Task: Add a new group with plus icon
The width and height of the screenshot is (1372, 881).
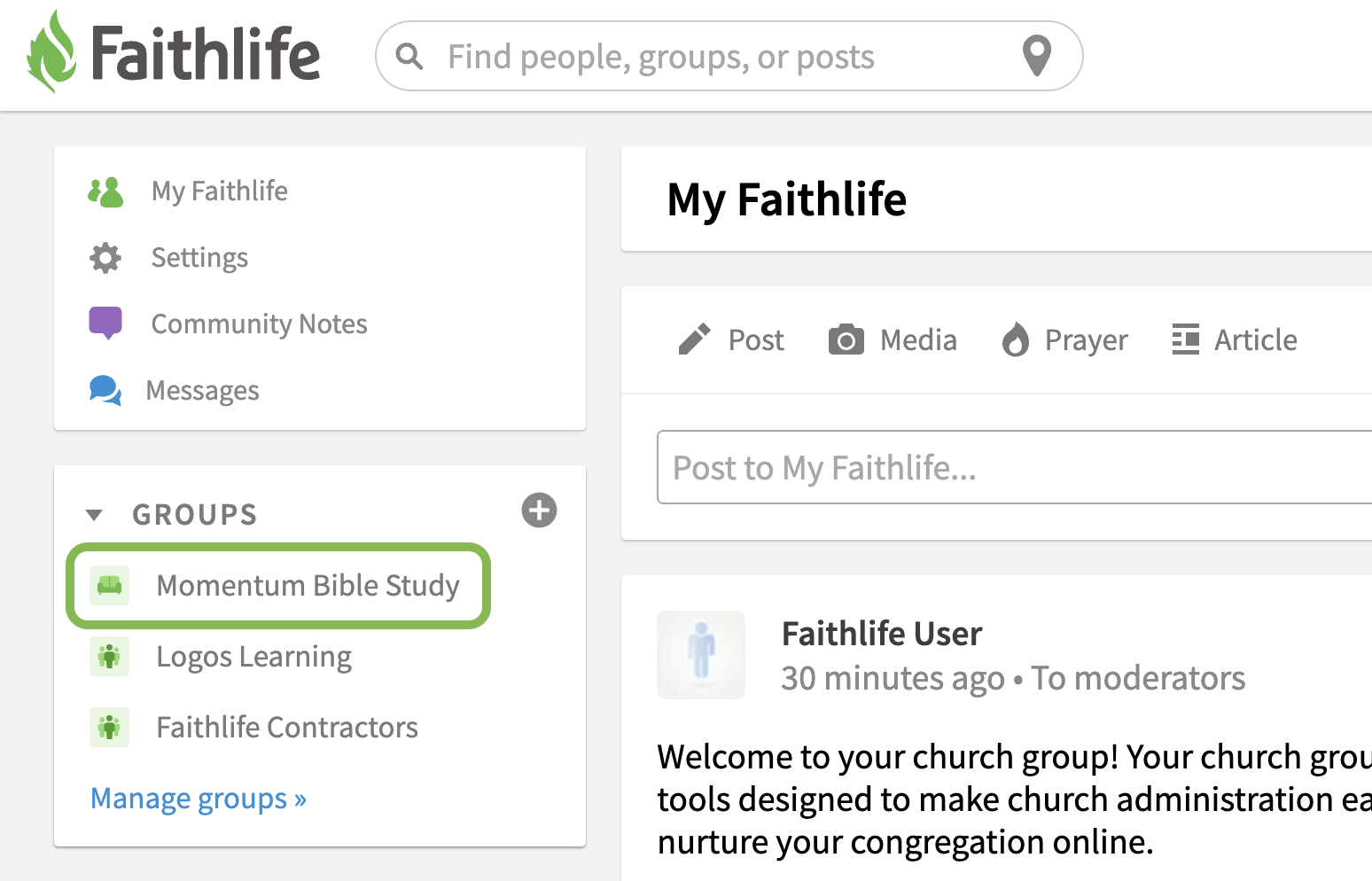Action: (x=539, y=511)
